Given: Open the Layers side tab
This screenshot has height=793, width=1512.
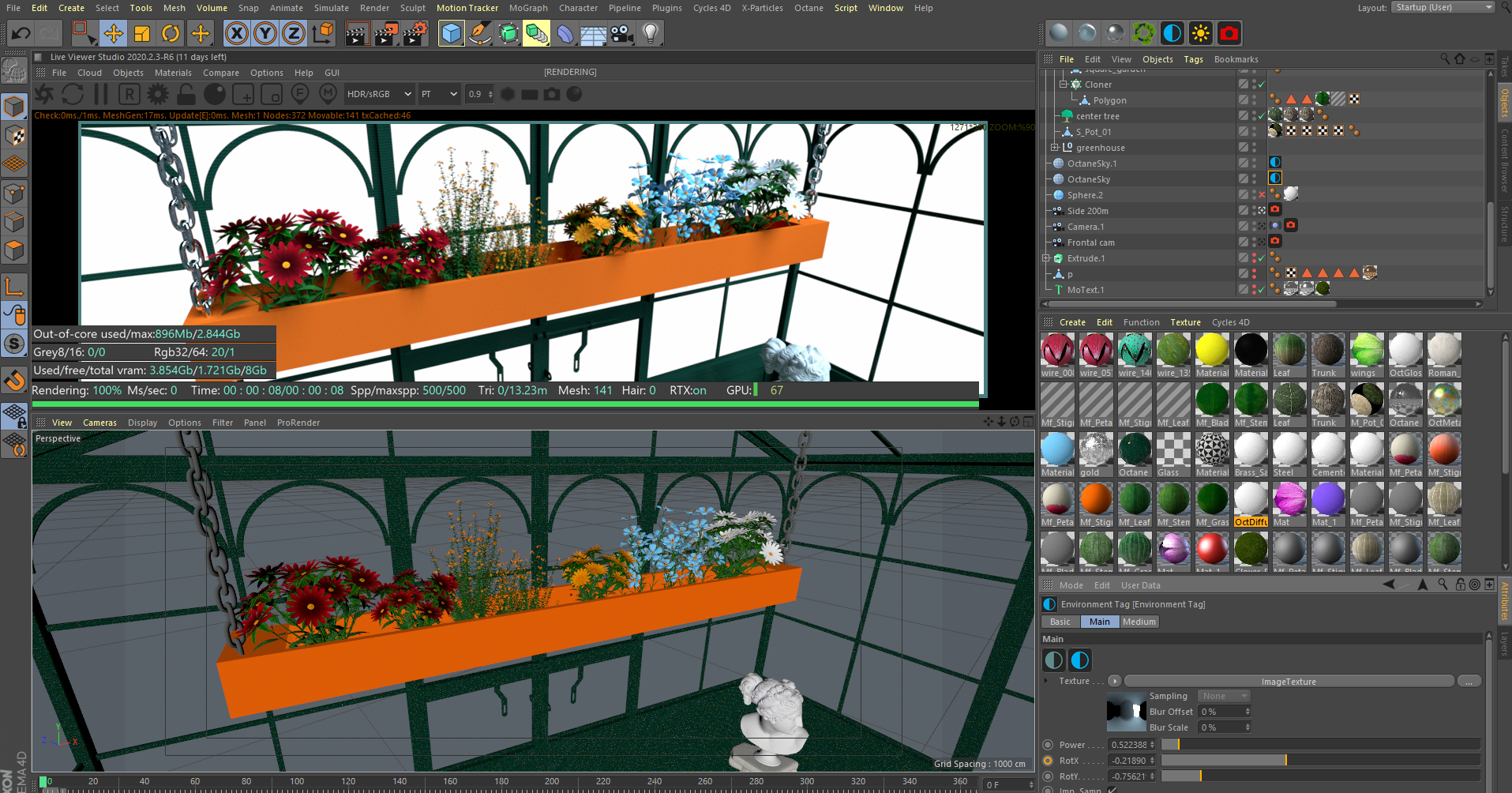Looking at the screenshot, I should coord(1504,644).
